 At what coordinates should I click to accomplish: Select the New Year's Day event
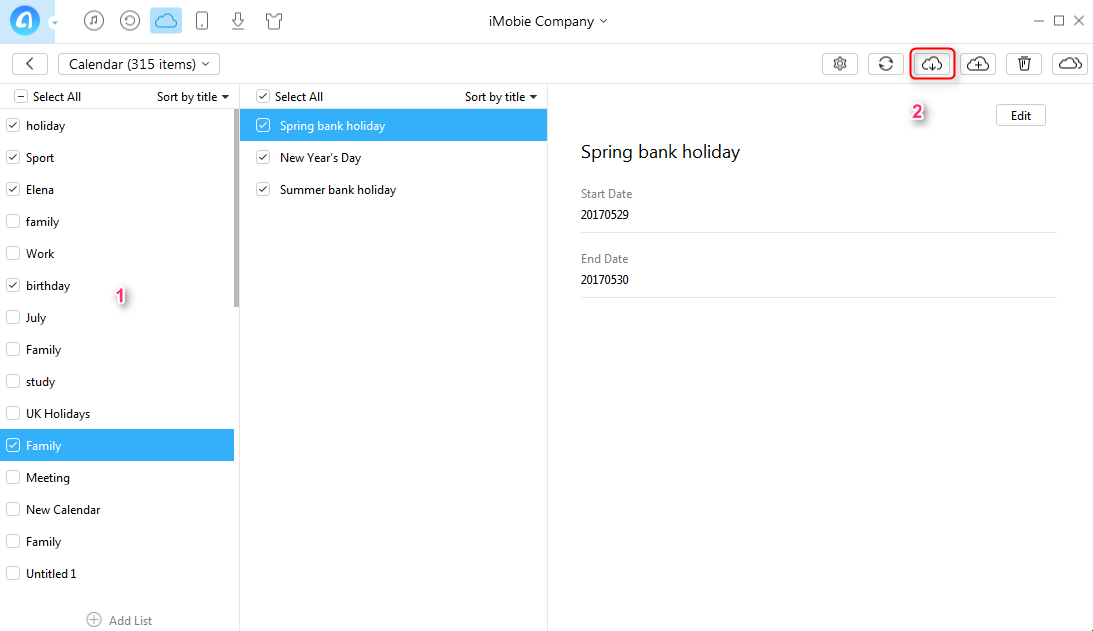[x=393, y=158]
